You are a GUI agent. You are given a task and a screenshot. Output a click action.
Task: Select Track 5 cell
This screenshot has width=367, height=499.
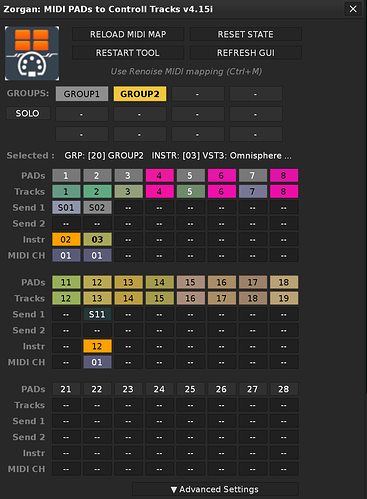(190, 192)
